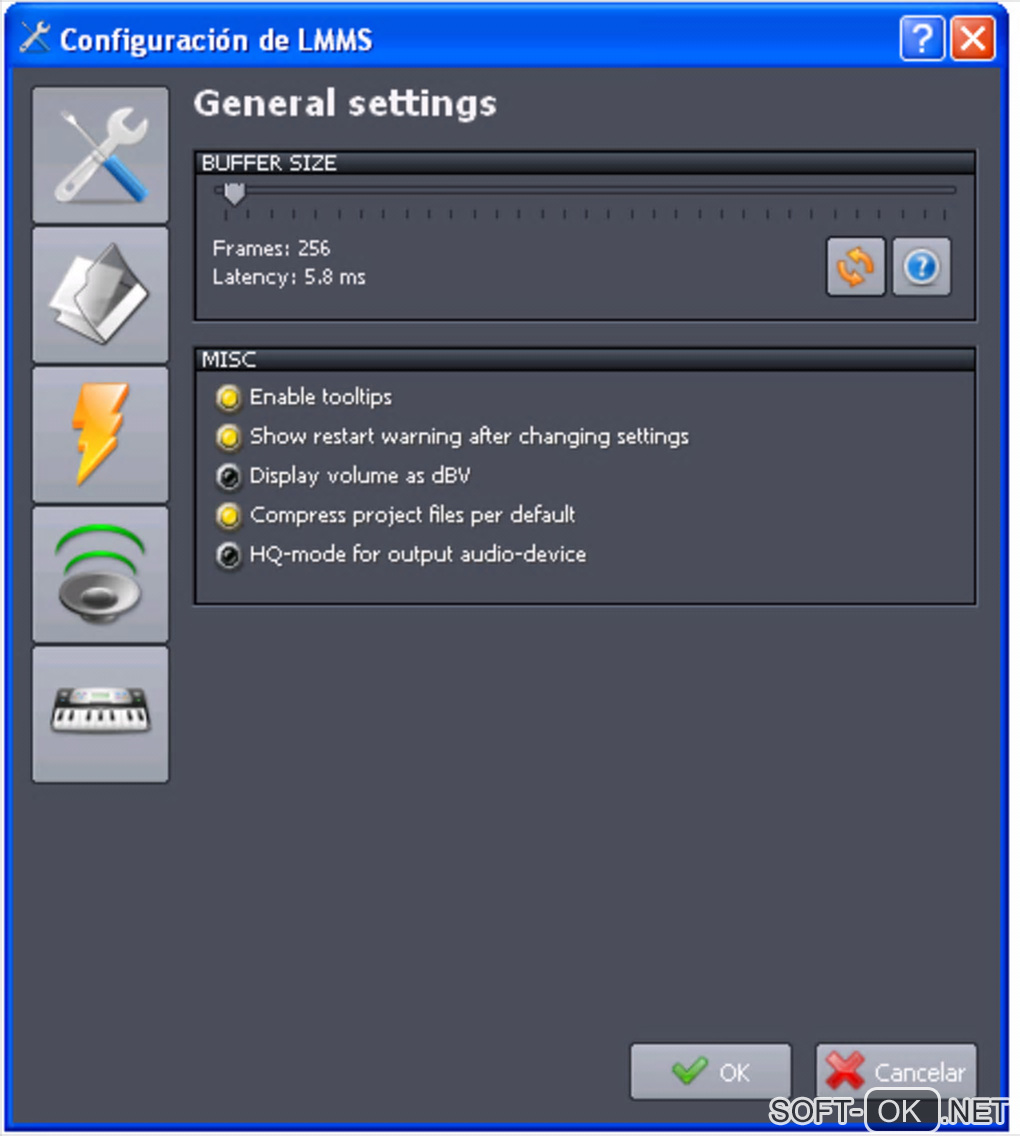This screenshot has width=1020, height=1136.
Task: Click the middle of the buffer size slider track
Action: coord(585,191)
